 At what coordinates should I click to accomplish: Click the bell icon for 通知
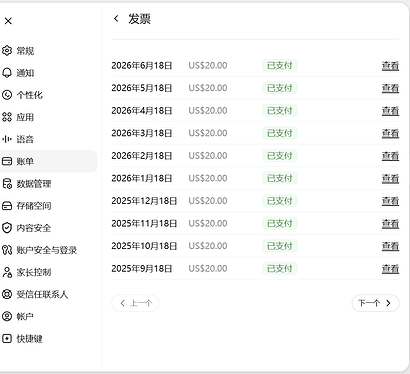(7, 73)
